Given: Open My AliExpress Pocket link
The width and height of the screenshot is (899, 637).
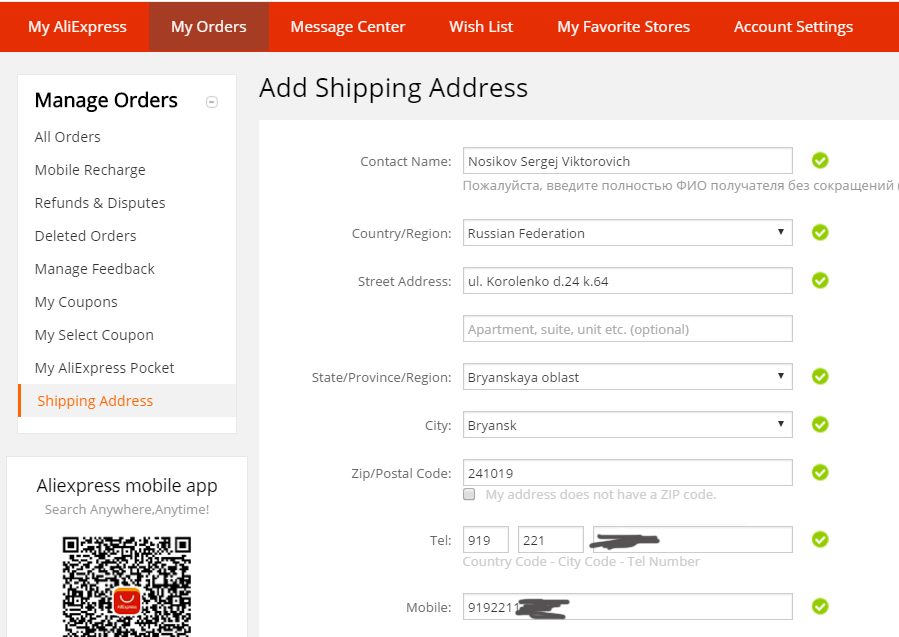Looking at the screenshot, I should click(104, 368).
